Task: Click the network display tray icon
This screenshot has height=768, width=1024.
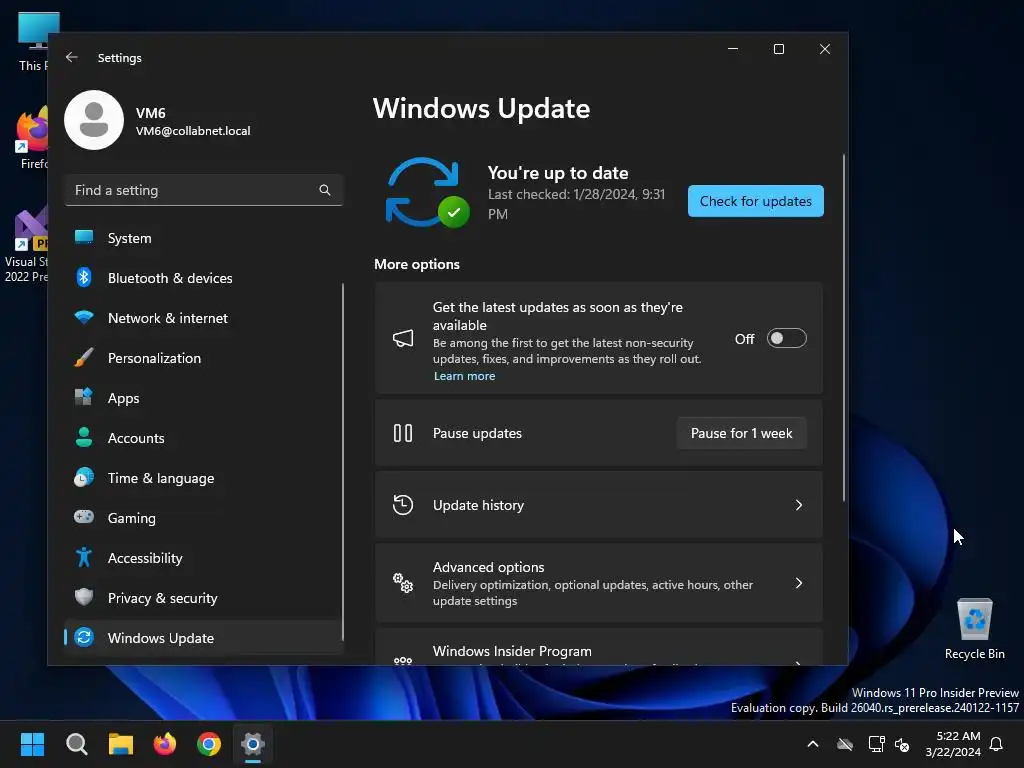Action: 876,744
